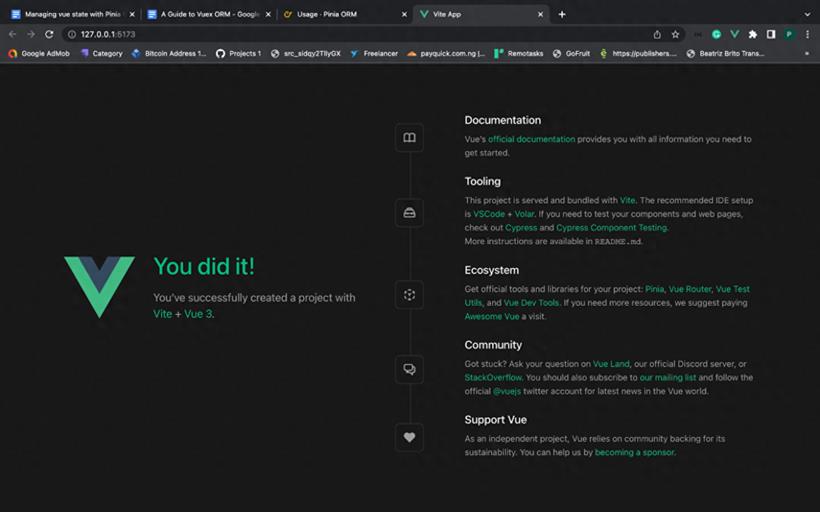820x512 pixels.
Task: Reload the page with the refresh icon
Action: point(49,34)
